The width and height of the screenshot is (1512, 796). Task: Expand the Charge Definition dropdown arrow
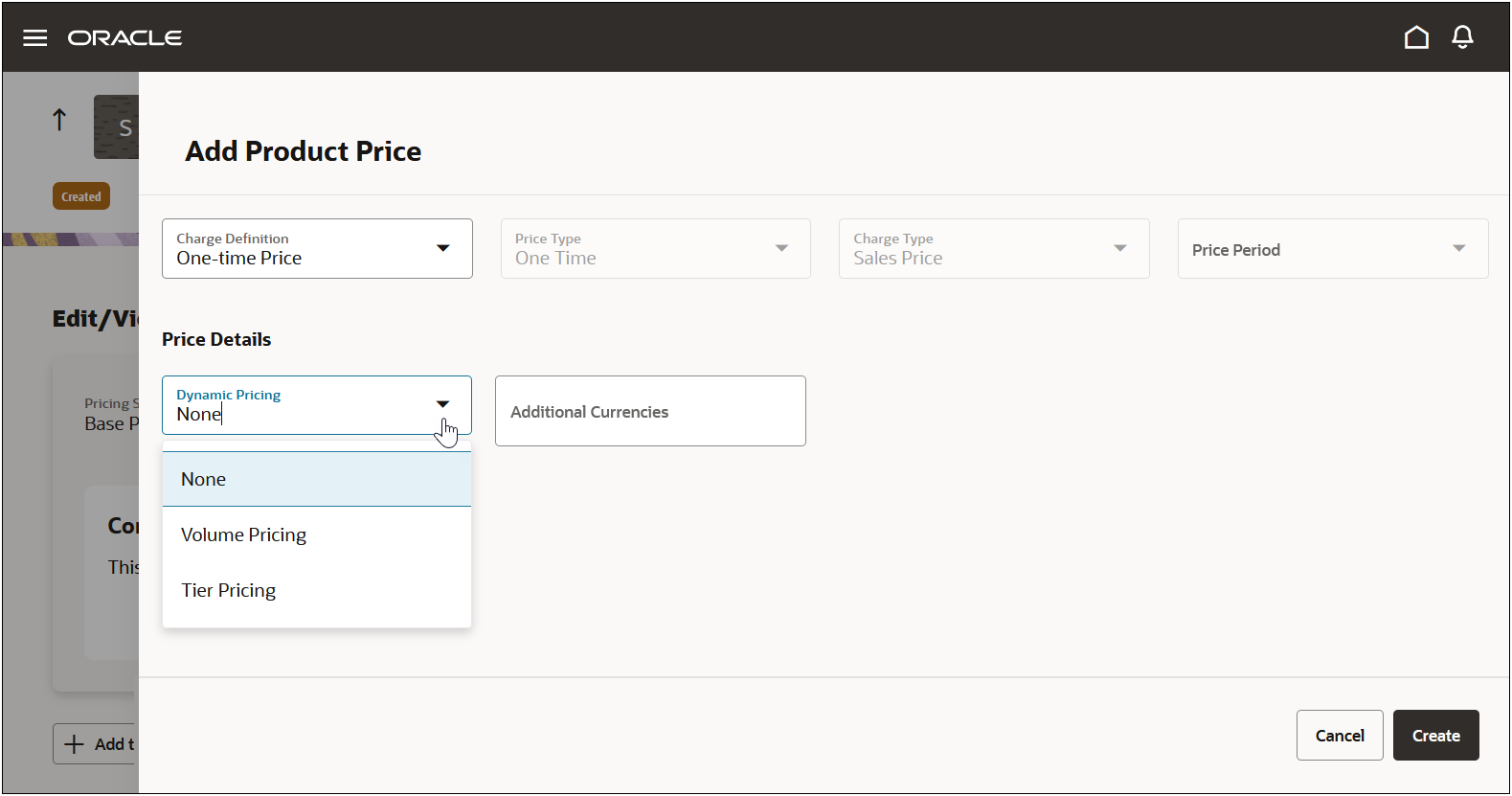pyautogui.click(x=442, y=248)
